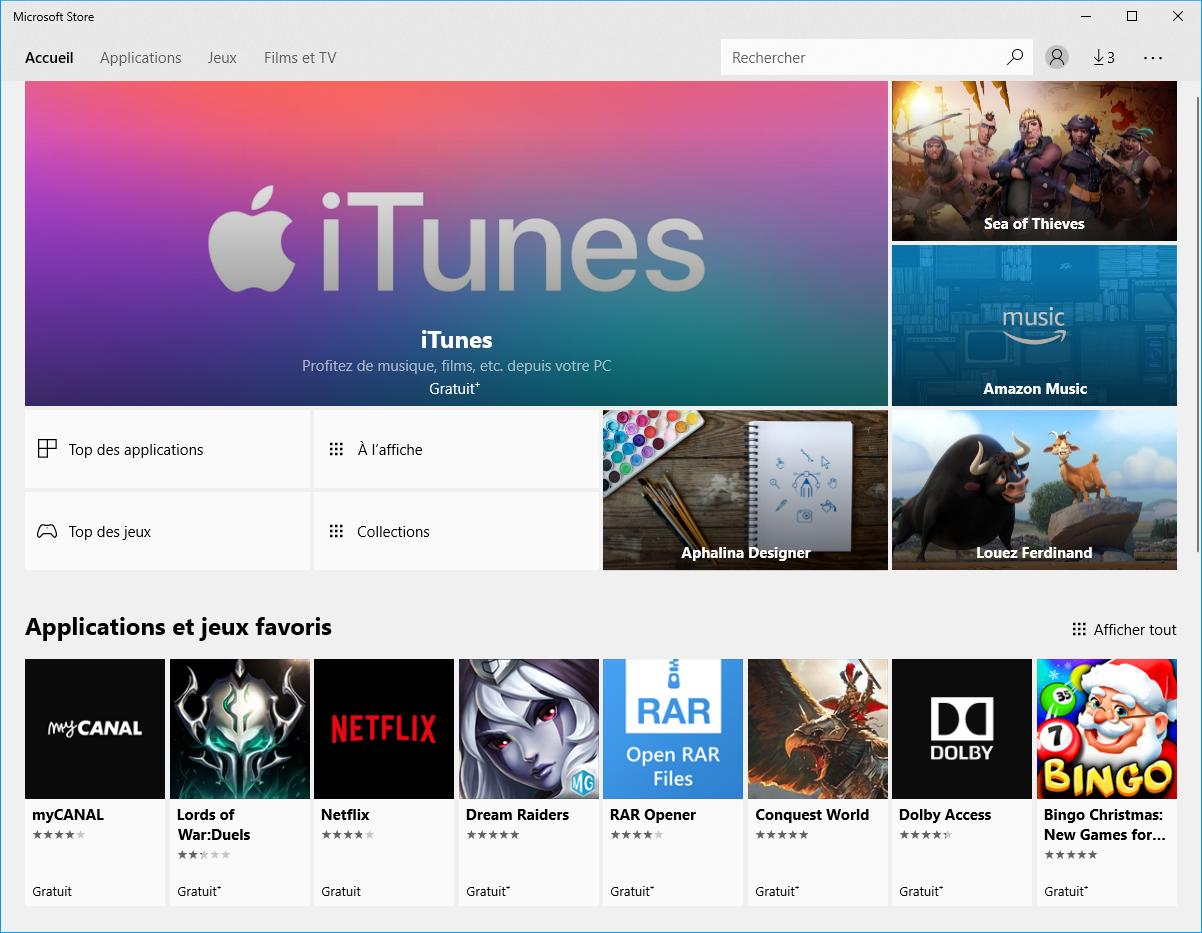Viewport: 1202px width, 933px height.
Task: Click the Netflix title text
Action: (x=345, y=815)
